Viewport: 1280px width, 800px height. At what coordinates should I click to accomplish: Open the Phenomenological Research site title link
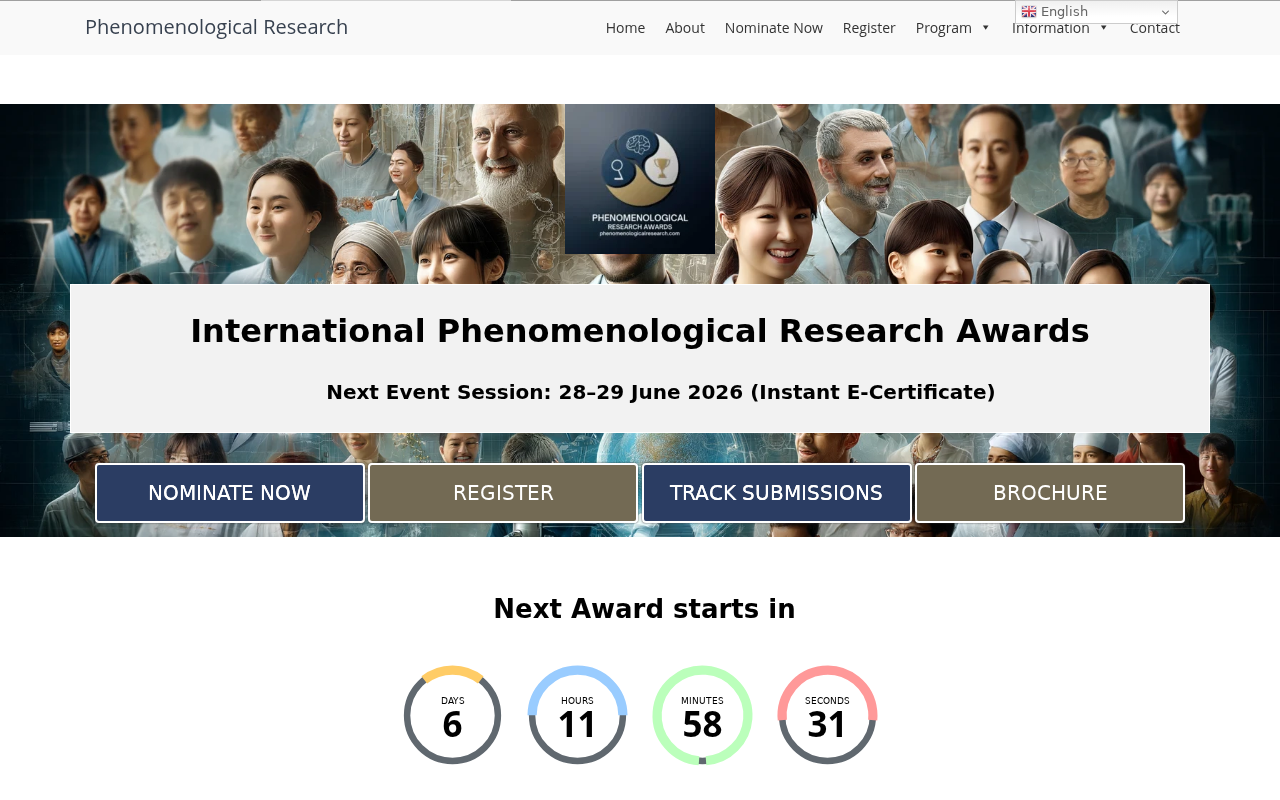(x=216, y=27)
